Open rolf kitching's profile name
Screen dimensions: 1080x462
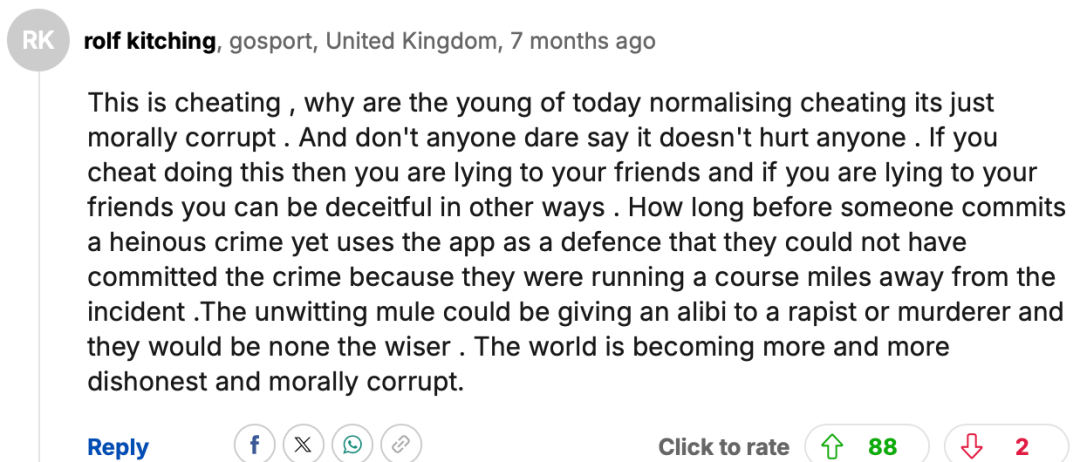coord(149,41)
